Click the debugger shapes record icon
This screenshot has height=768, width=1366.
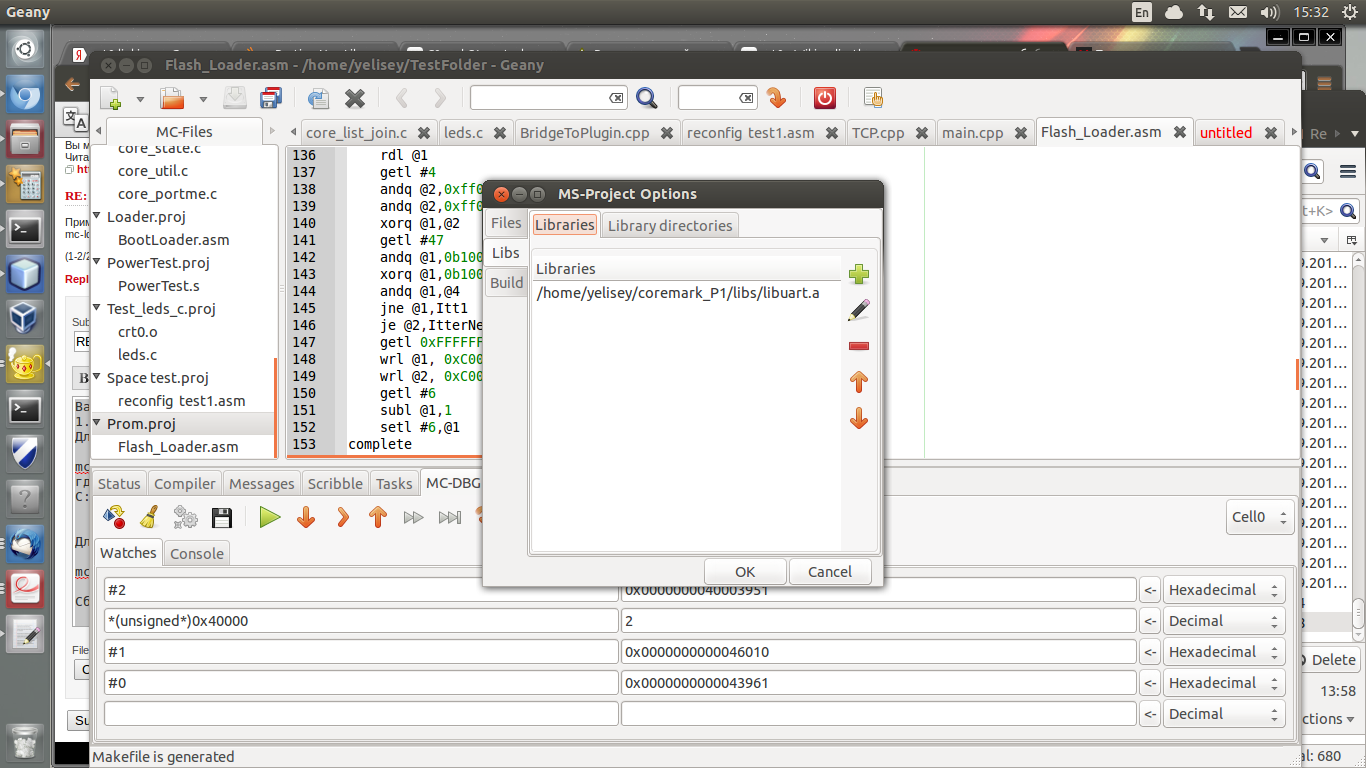coord(113,517)
